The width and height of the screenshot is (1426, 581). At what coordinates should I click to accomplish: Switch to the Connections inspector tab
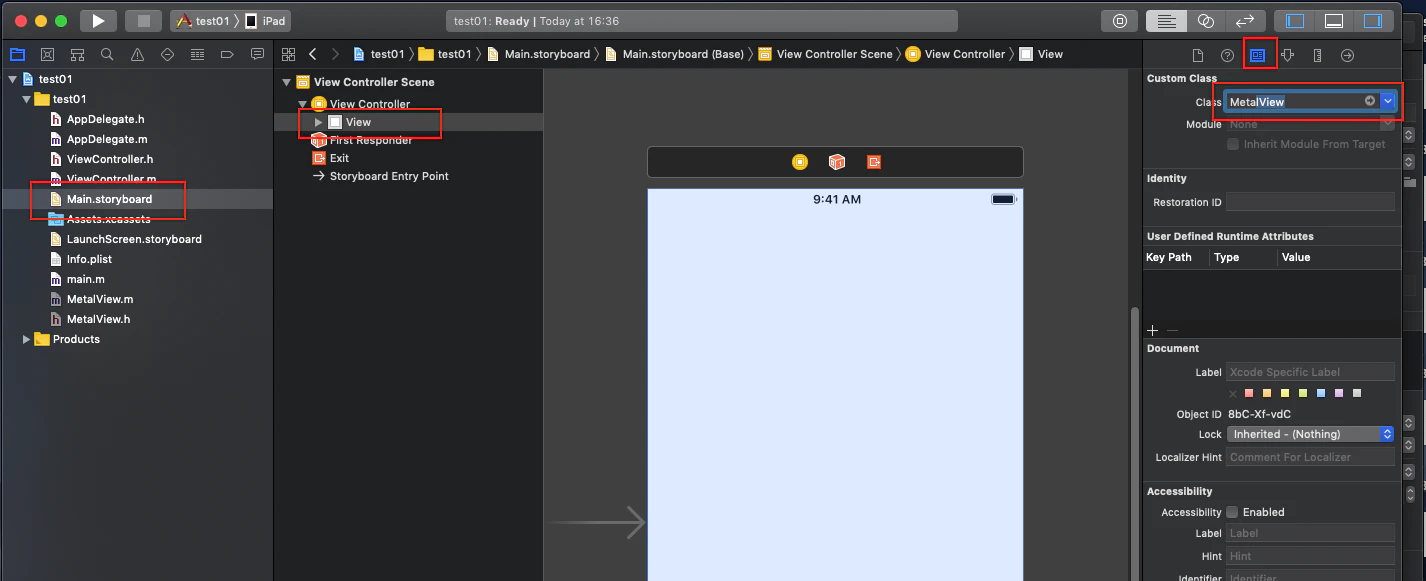tap(1348, 55)
